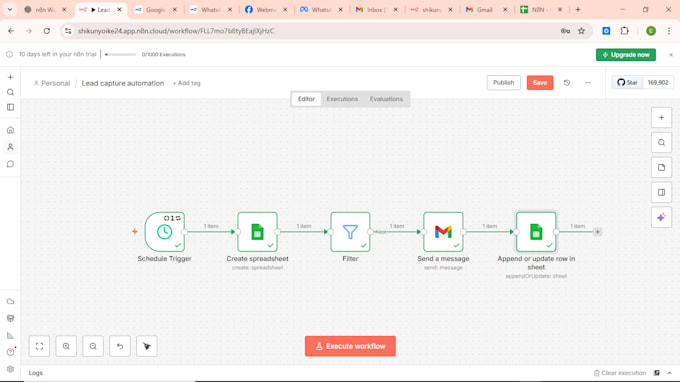Open the browser extensions puzzle icon
680x382 pixels.
(x=624, y=31)
